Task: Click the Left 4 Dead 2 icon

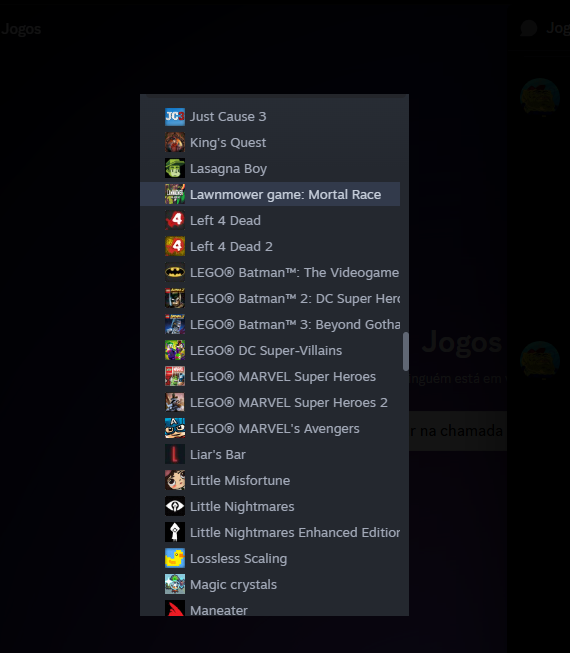Action: (175, 247)
